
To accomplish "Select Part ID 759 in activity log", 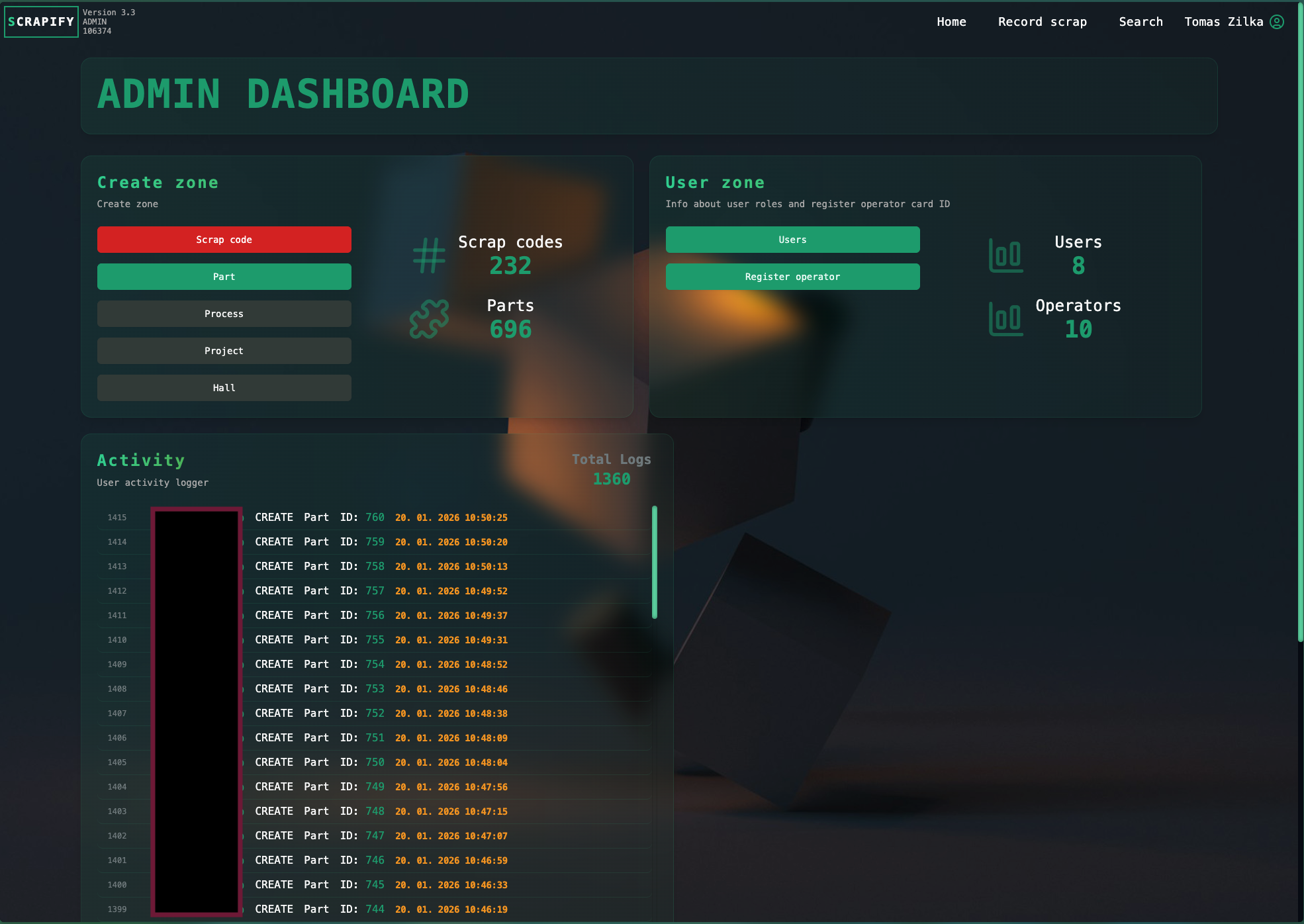I will coord(375,542).
